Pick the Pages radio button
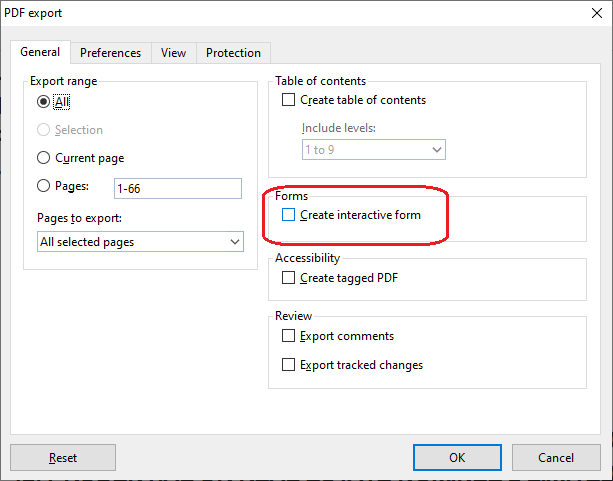This screenshot has height=481, width=613. tap(43, 186)
